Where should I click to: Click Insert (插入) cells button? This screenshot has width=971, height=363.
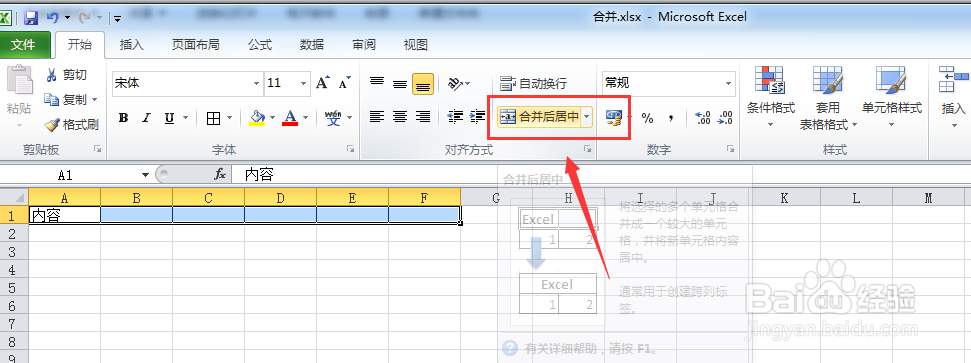click(954, 97)
